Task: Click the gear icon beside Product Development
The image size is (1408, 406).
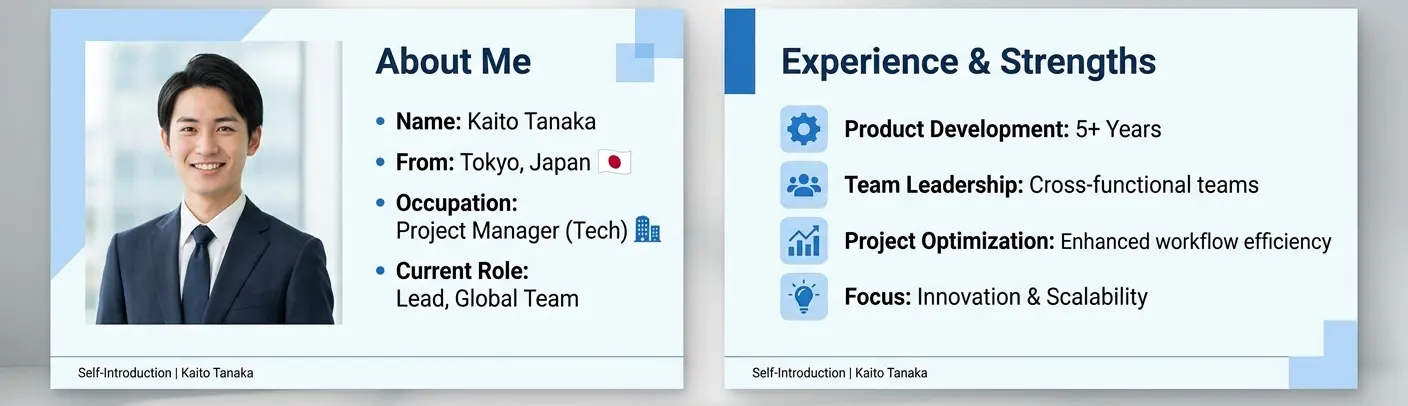Action: [x=804, y=129]
